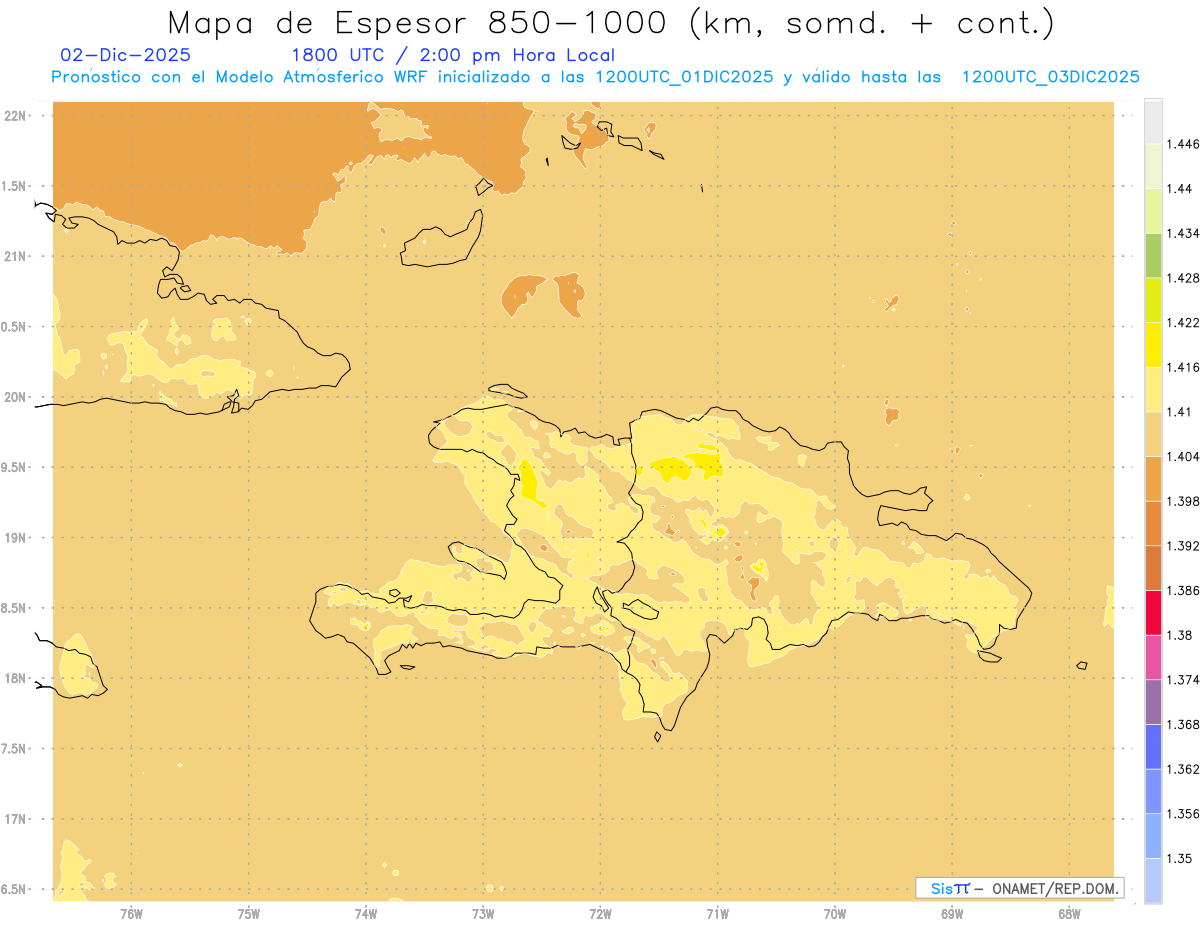Screen dimensions: 1200x927
Task: Click the latitude label "20N"
Action: [17, 397]
